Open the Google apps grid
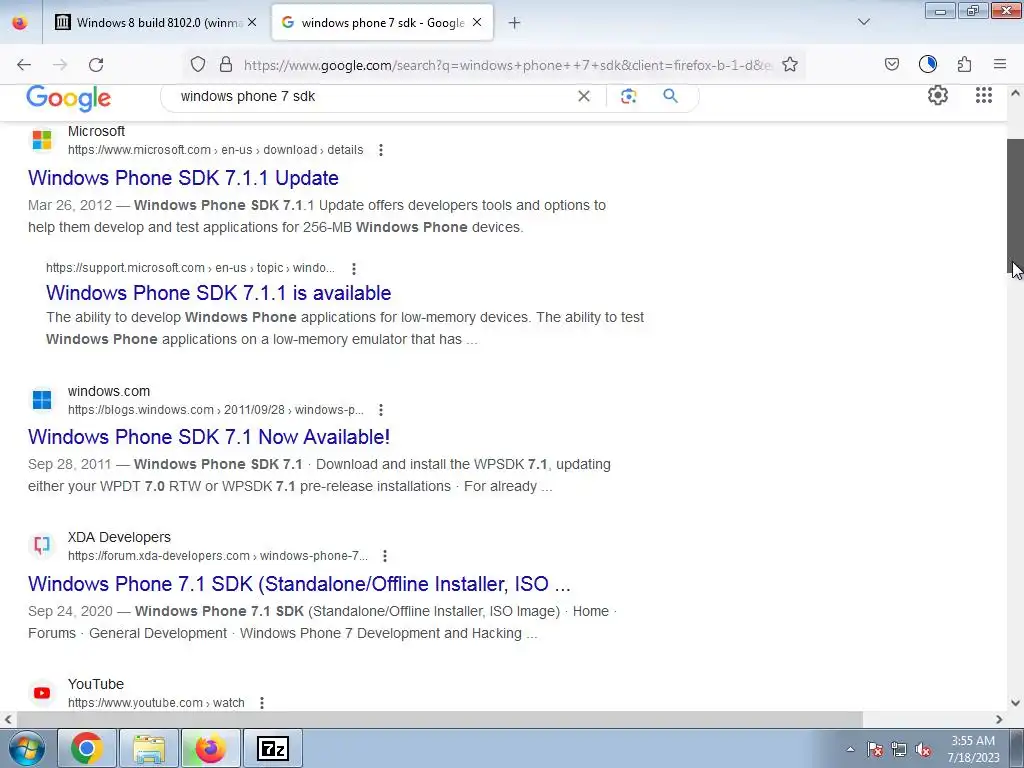The width and height of the screenshot is (1024, 768). 984,95
